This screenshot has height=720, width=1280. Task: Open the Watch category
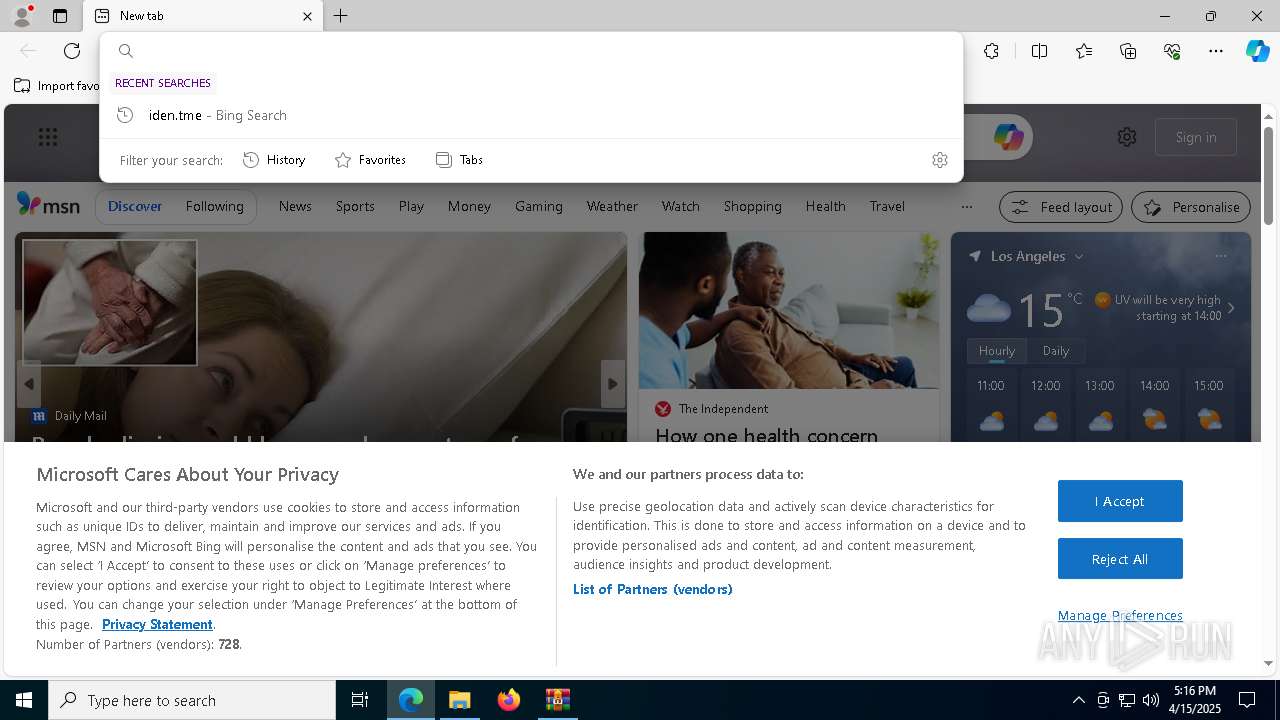point(680,206)
